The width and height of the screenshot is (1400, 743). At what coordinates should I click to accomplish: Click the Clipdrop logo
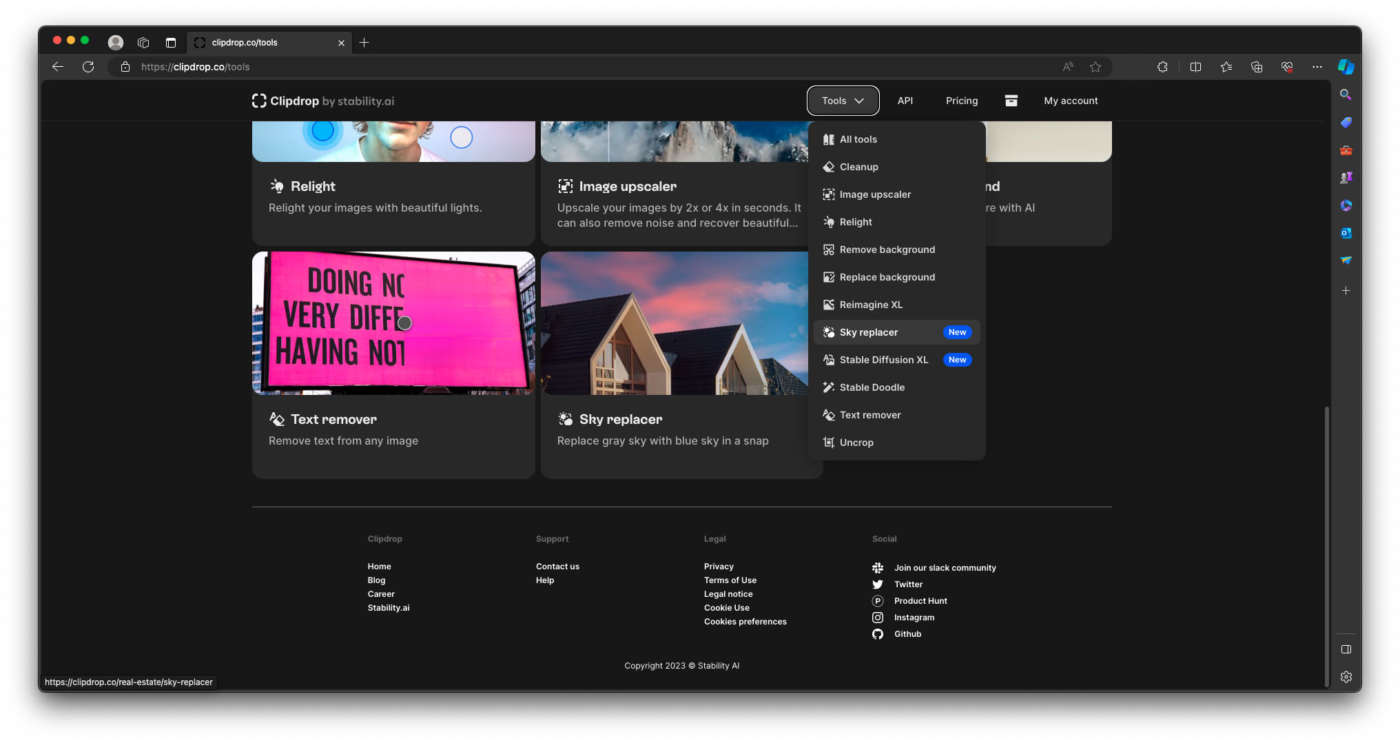(x=322, y=101)
